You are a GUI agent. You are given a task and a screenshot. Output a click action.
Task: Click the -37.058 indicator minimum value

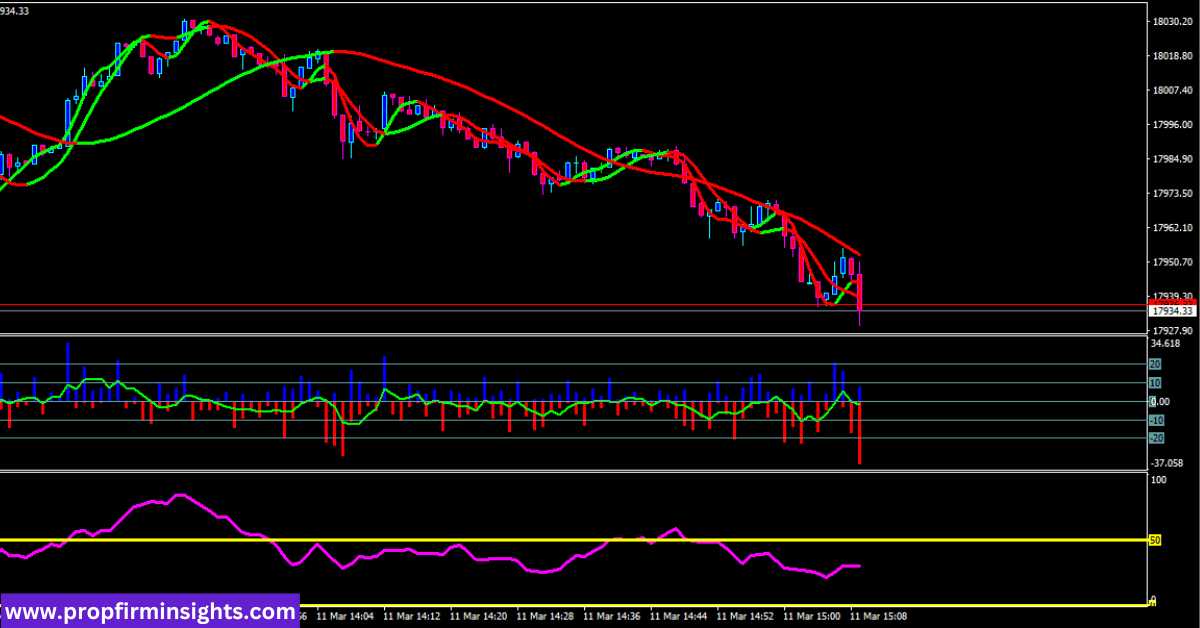point(1167,463)
